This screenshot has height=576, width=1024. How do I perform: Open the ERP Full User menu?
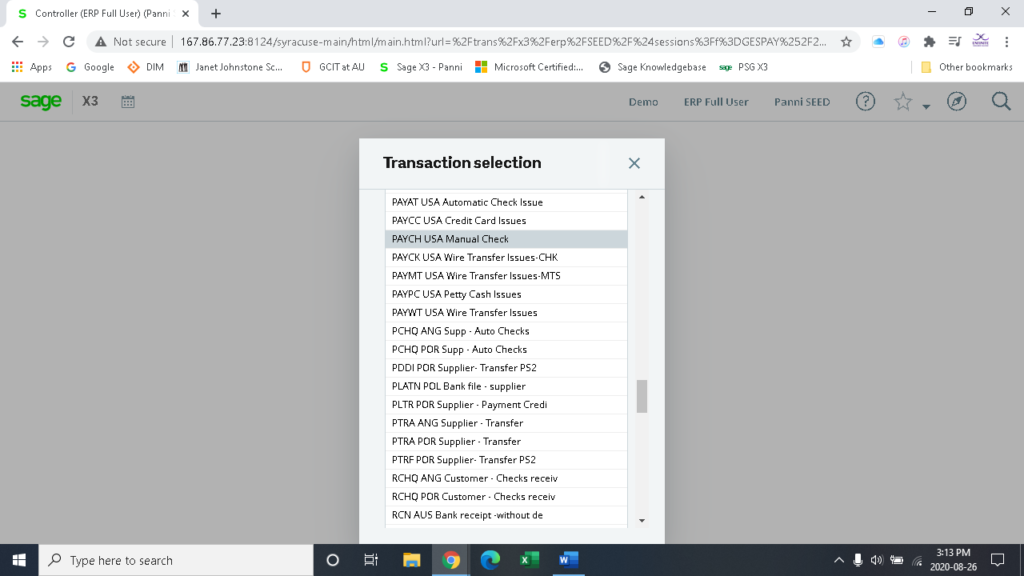click(x=716, y=101)
